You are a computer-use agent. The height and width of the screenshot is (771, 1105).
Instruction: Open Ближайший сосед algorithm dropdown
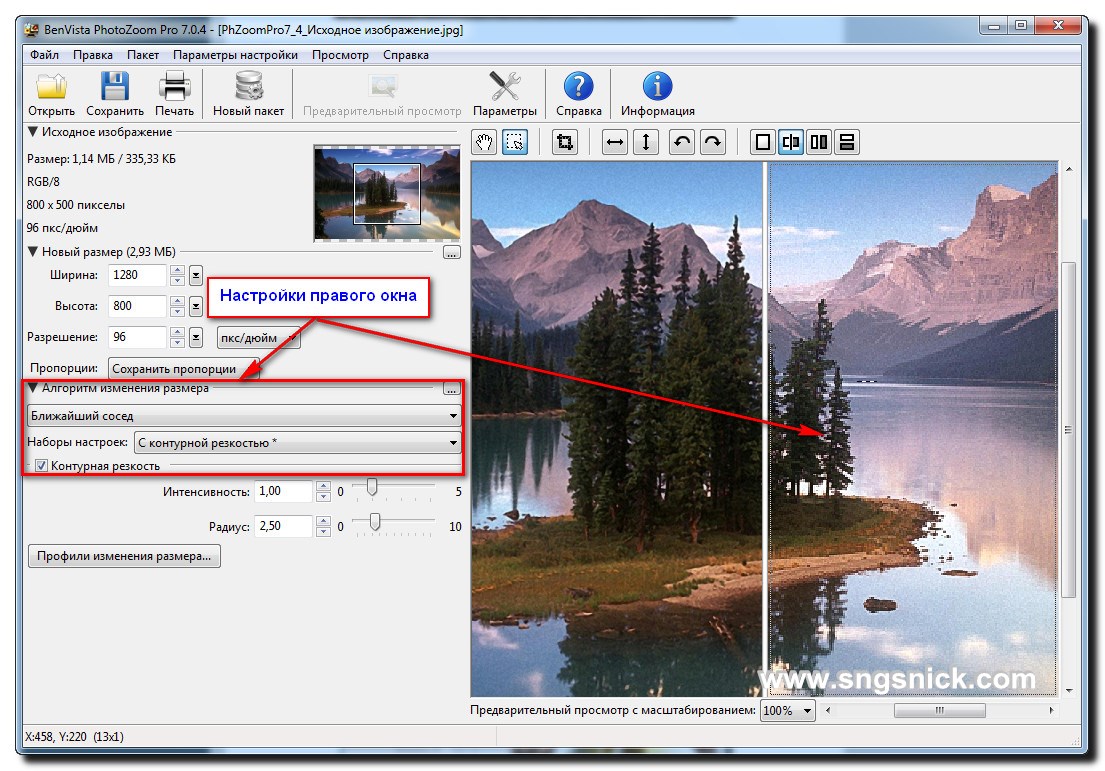[x=244, y=416]
